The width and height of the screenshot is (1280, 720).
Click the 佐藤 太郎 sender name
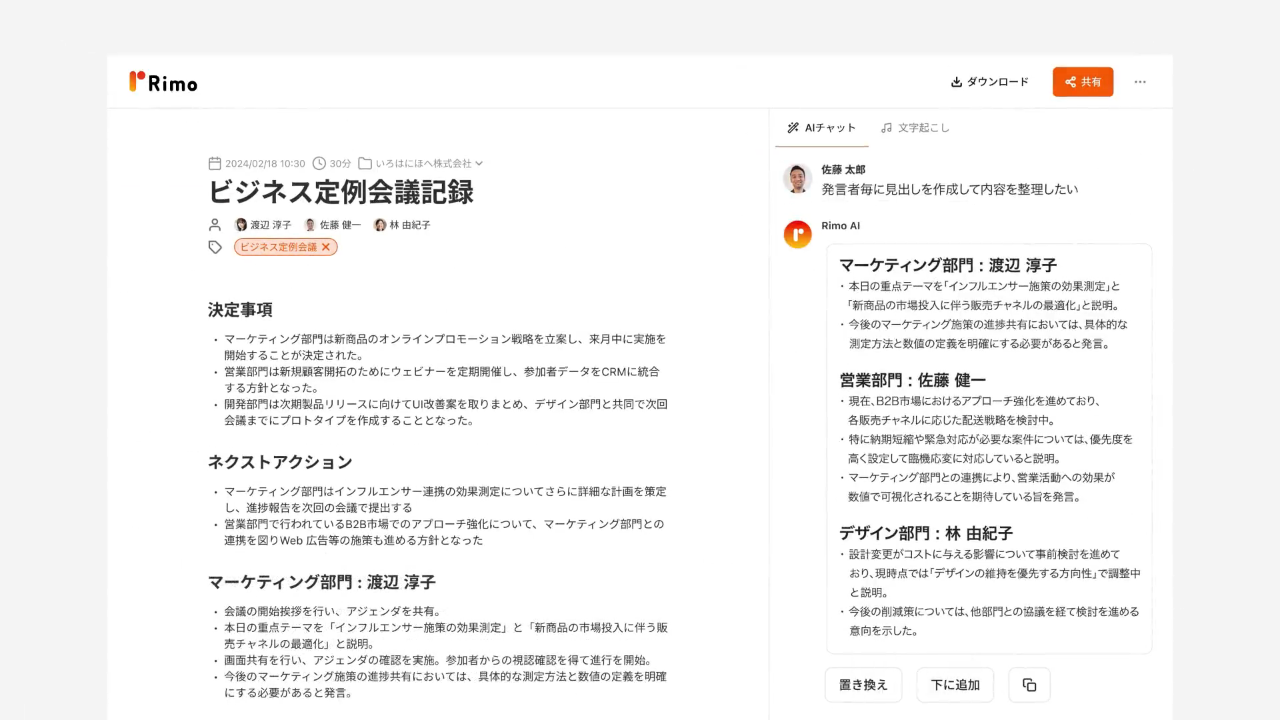pyautogui.click(x=843, y=170)
